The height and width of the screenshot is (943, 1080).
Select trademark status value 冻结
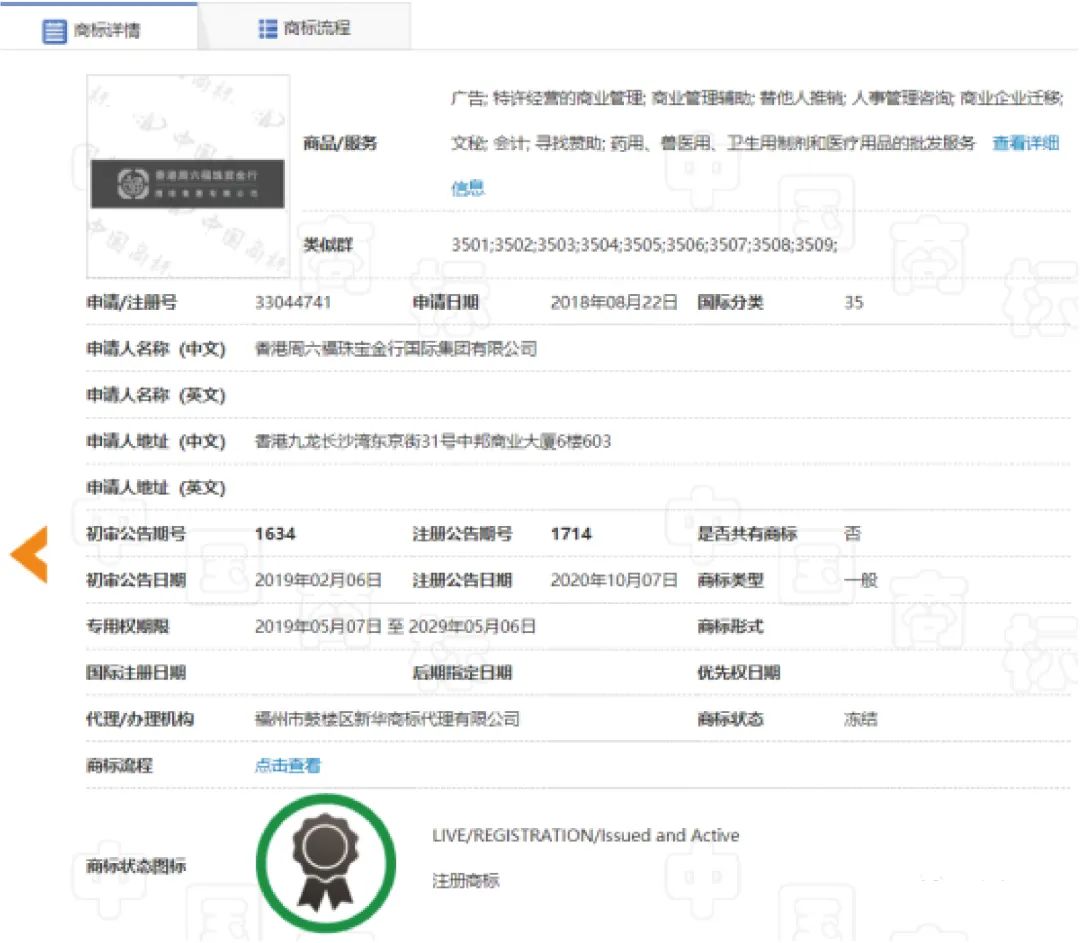860,719
